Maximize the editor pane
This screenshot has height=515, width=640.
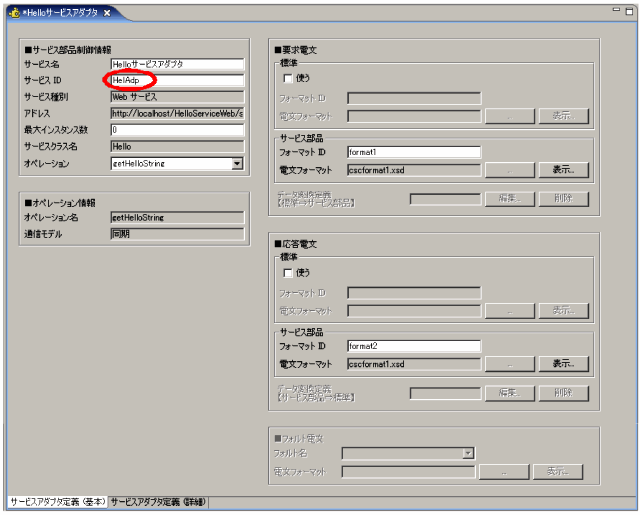tap(630, 11)
